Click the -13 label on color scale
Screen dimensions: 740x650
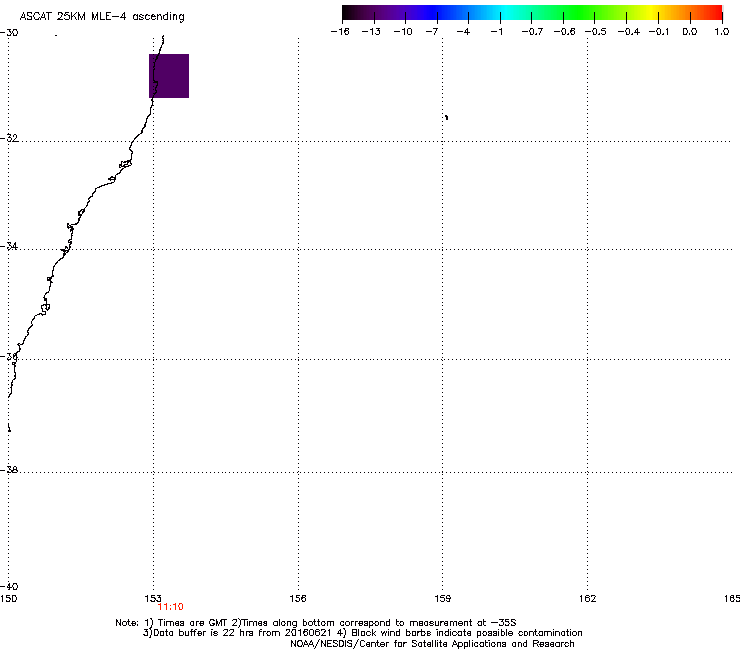[x=371, y=32]
